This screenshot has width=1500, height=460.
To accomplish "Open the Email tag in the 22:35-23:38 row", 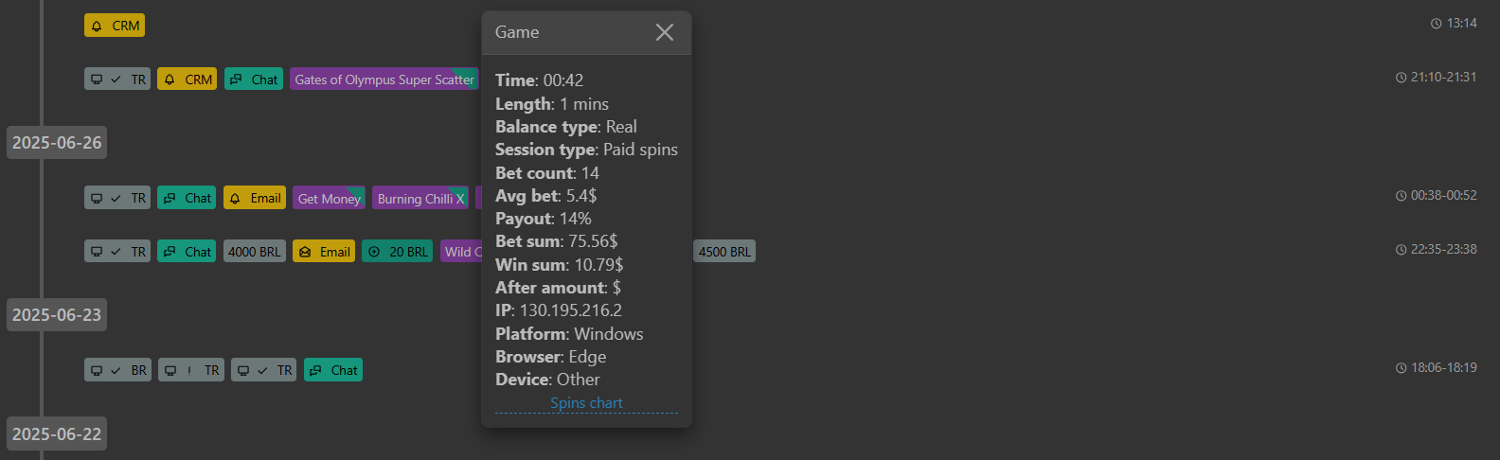I will 324,252.
